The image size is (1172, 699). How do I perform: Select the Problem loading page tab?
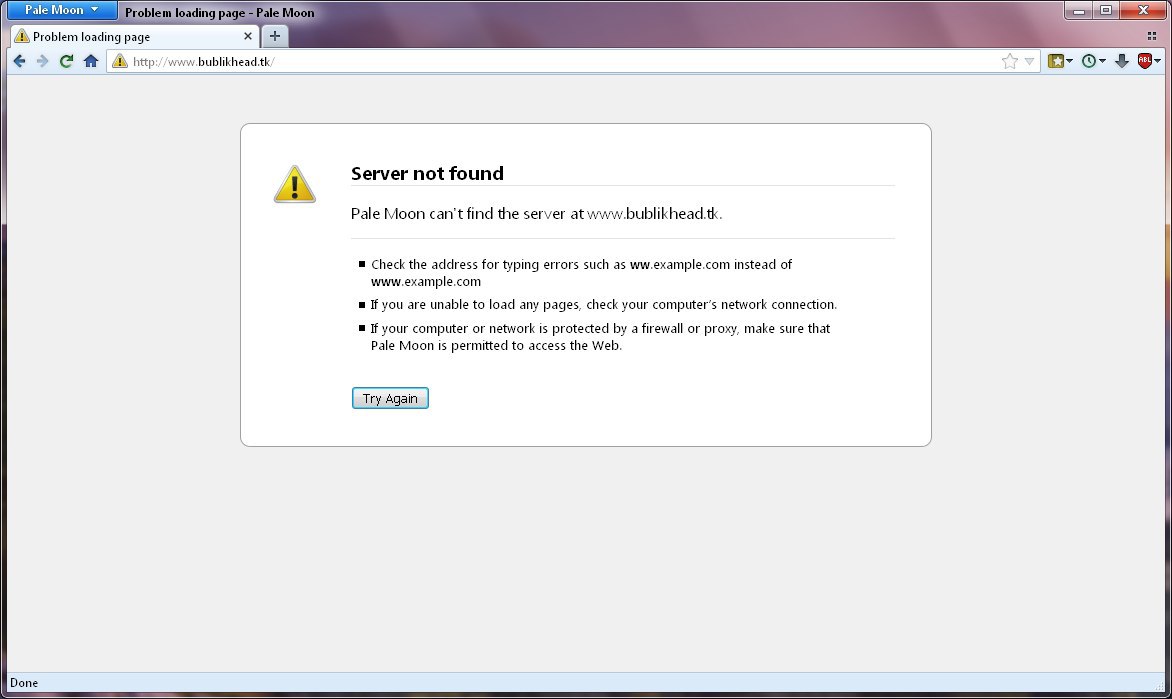135,37
